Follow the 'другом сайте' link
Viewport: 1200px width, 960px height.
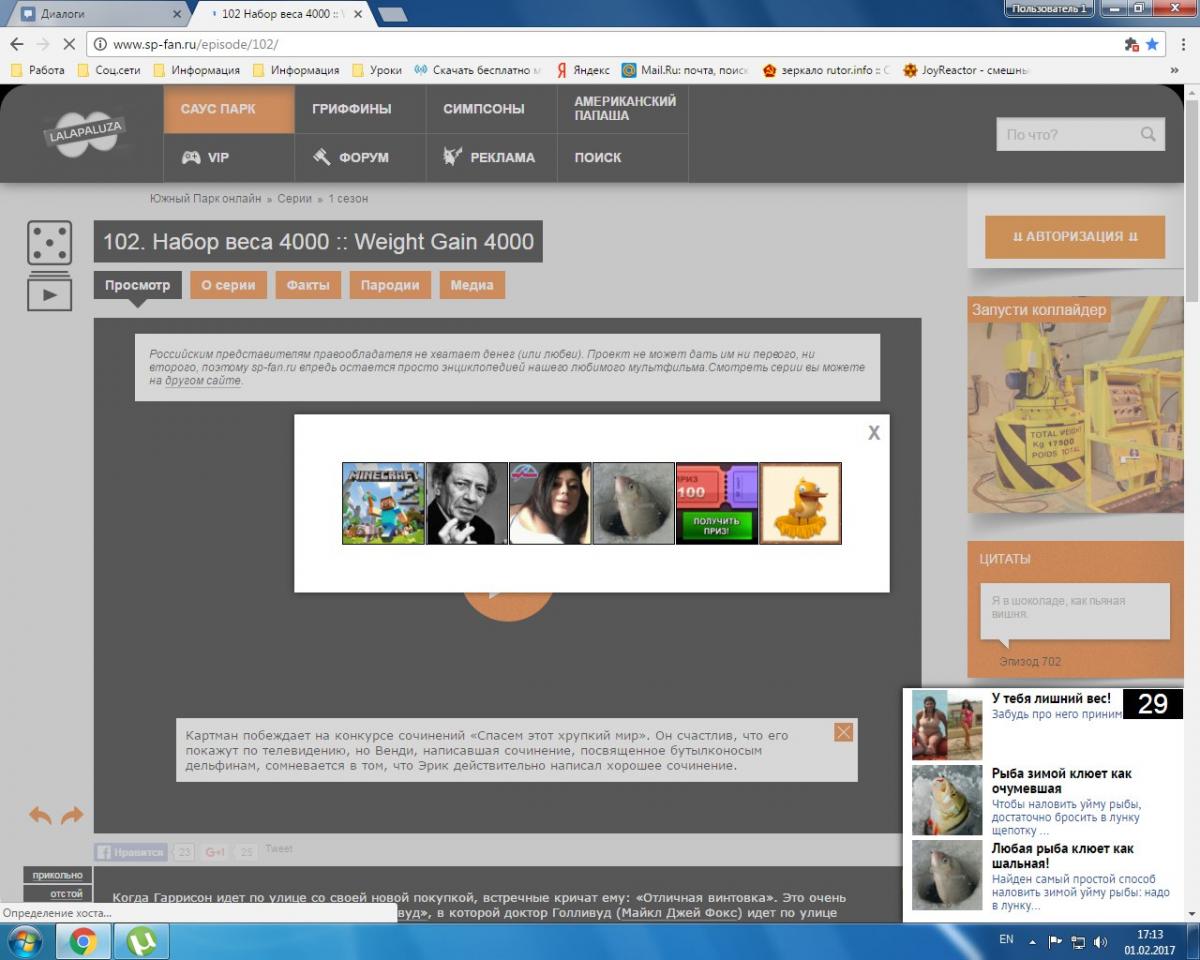coord(203,382)
